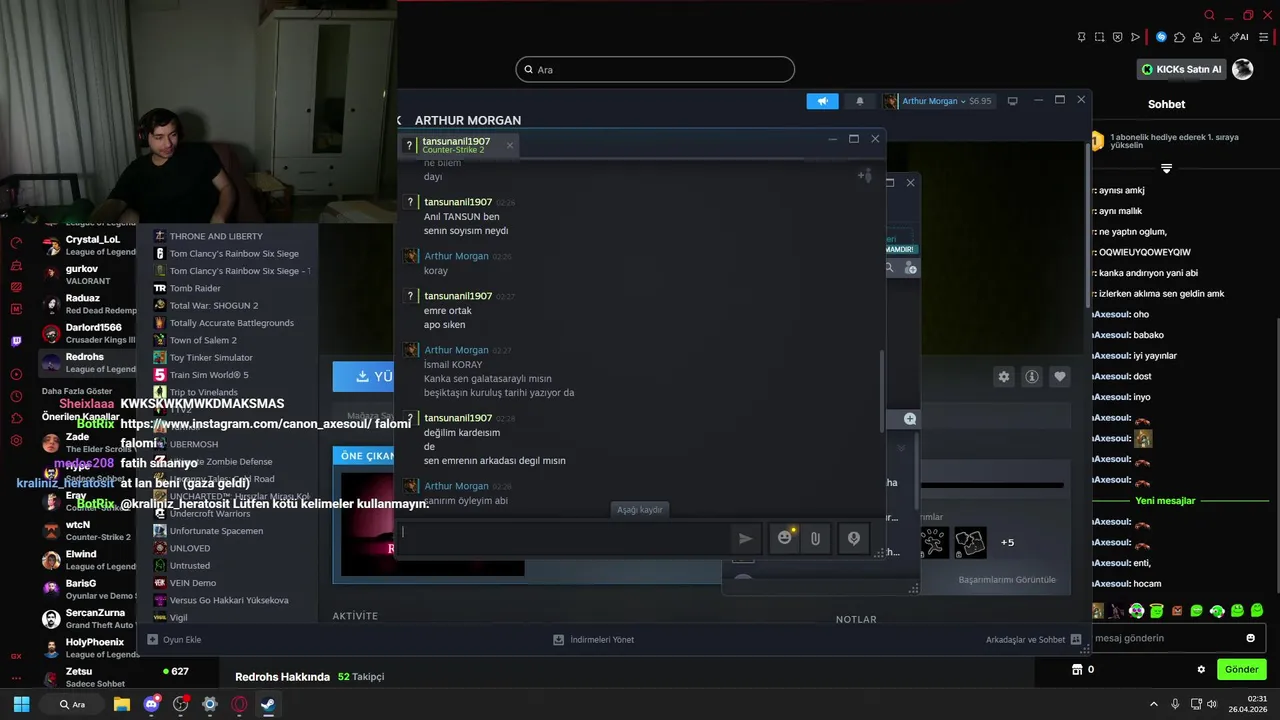The image size is (1280, 720).
Task: Open Kick user avatar menu
Action: point(1242,69)
